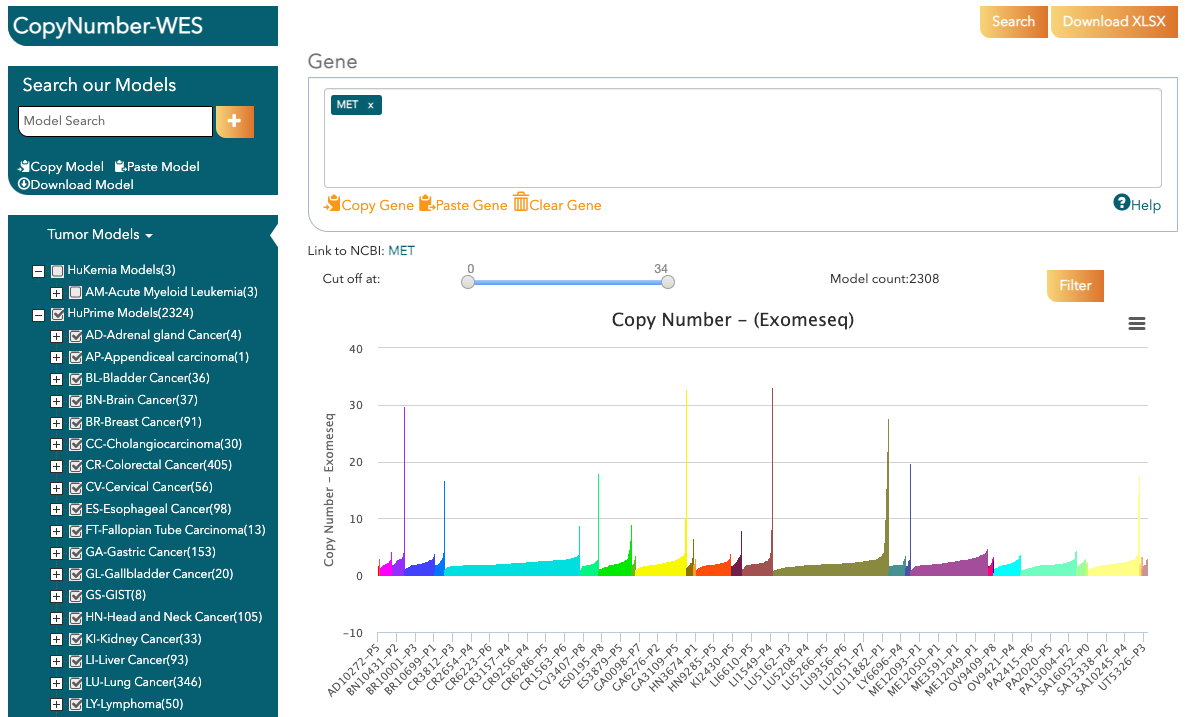Check the HuKemia Models checkbox

coord(57,271)
